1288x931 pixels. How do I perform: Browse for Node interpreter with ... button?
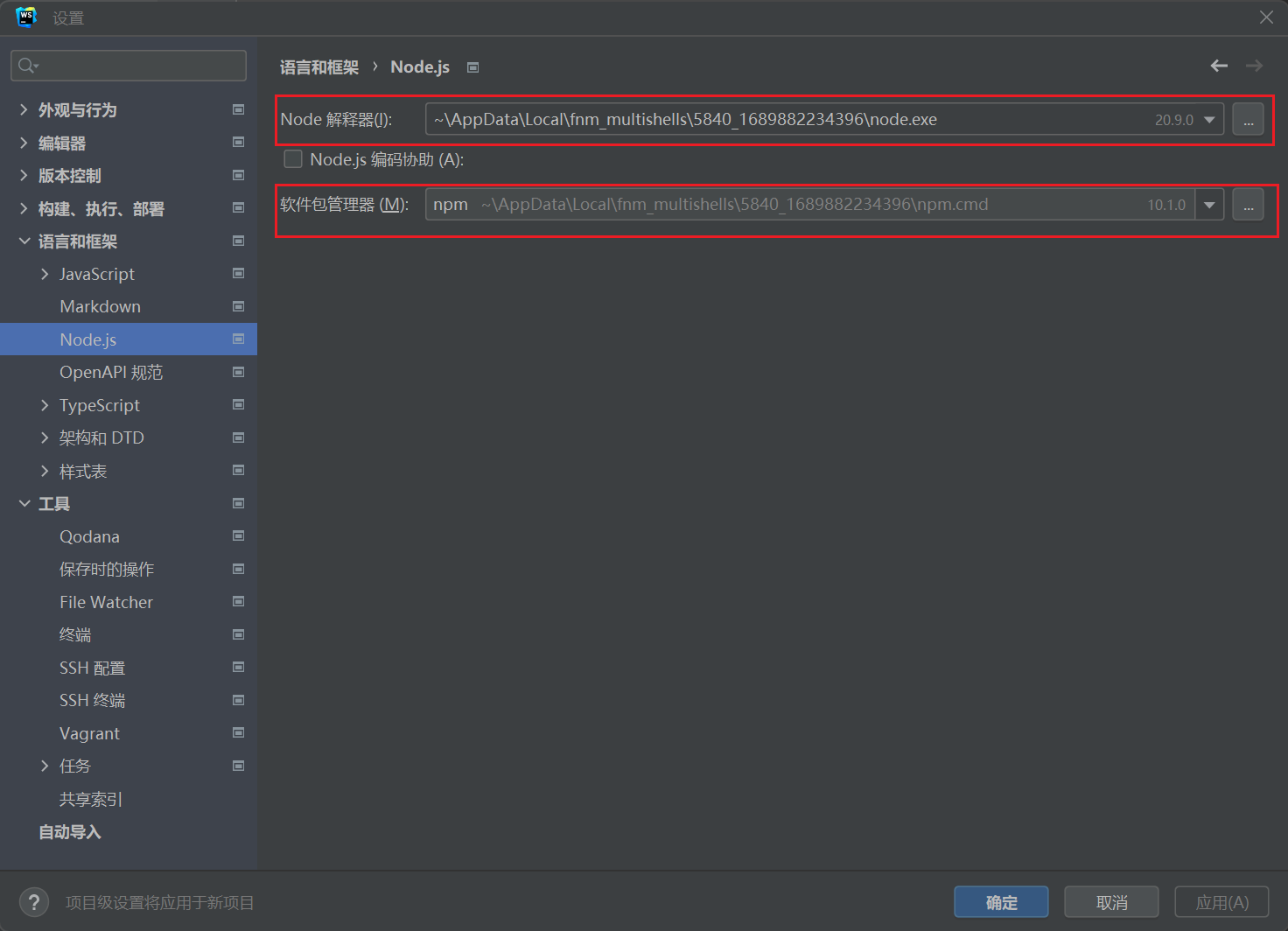click(1248, 119)
